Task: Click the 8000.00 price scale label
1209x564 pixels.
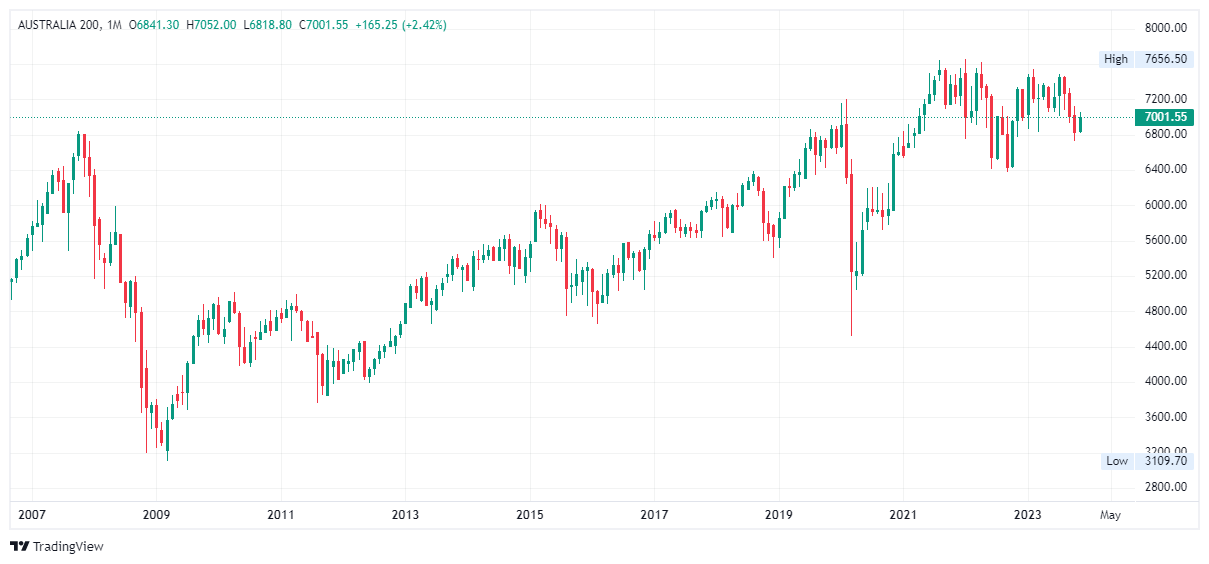Action: [x=1166, y=27]
